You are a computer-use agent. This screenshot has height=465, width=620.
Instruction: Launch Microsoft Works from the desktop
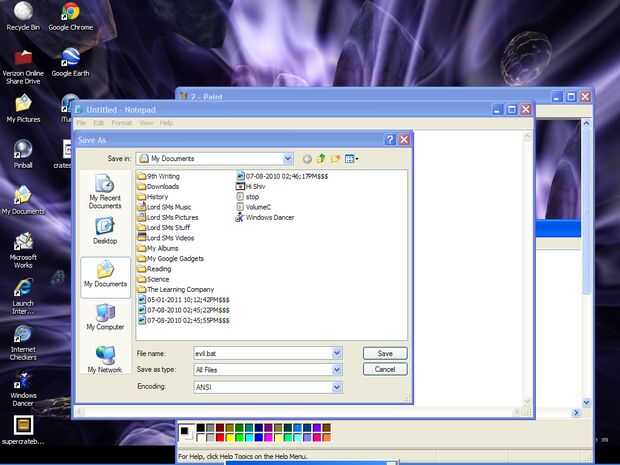pyautogui.click(x=23, y=250)
